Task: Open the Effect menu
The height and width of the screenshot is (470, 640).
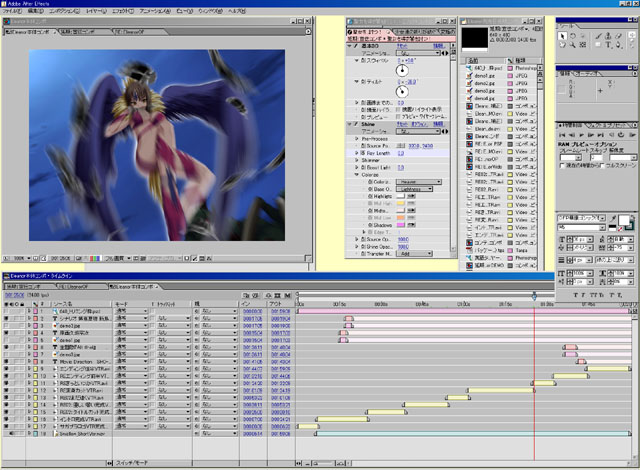Action: click(123, 11)
